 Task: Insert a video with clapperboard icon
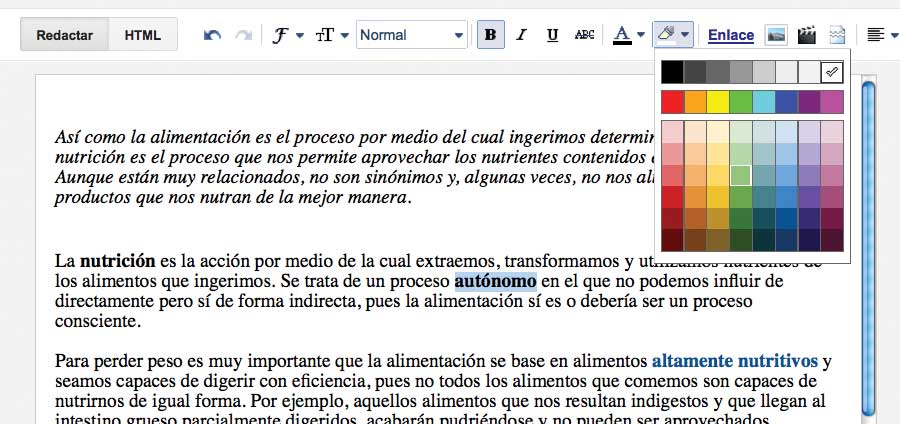pyautogui.click(x=807, y=35)
